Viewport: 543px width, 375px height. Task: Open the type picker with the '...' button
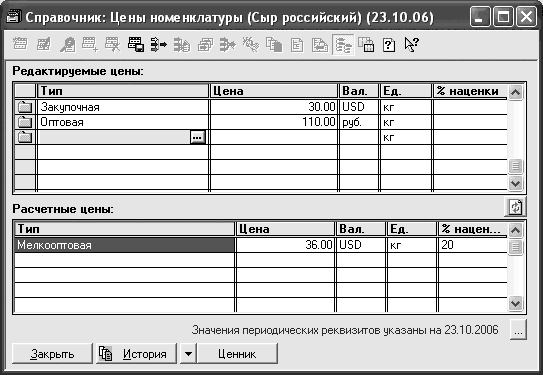[x=197, y=137]
